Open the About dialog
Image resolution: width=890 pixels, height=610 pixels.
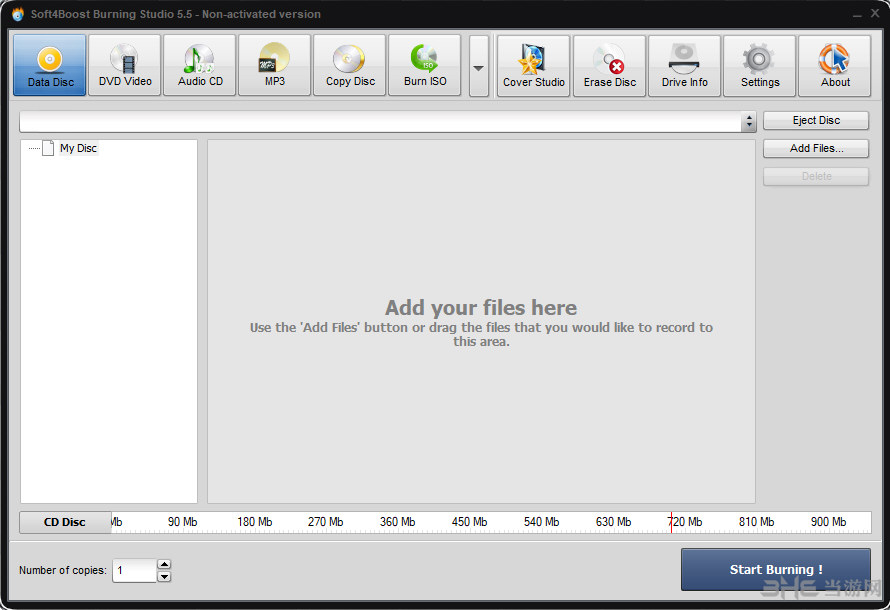834,66
